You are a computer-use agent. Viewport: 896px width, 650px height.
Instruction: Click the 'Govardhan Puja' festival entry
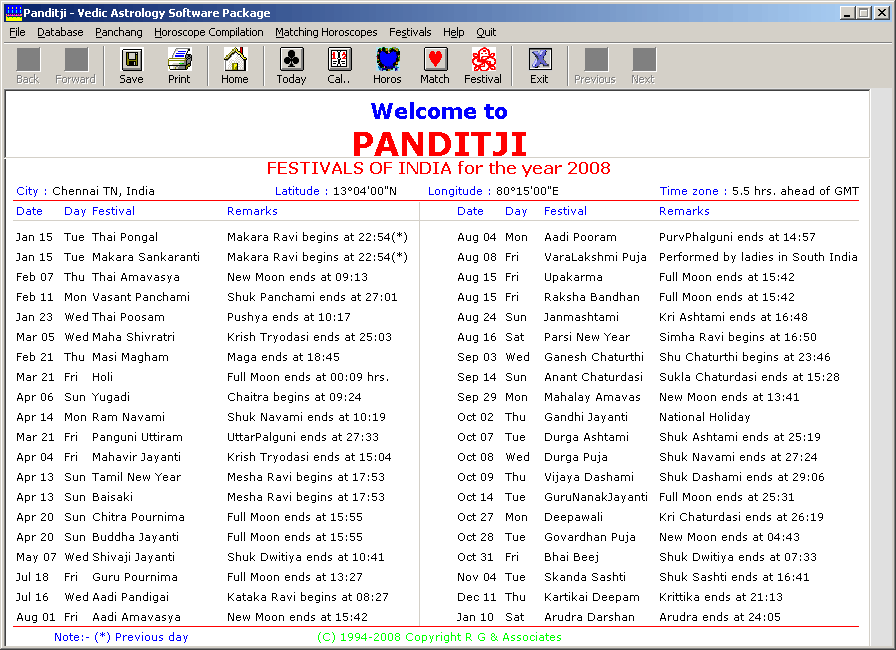590,537
